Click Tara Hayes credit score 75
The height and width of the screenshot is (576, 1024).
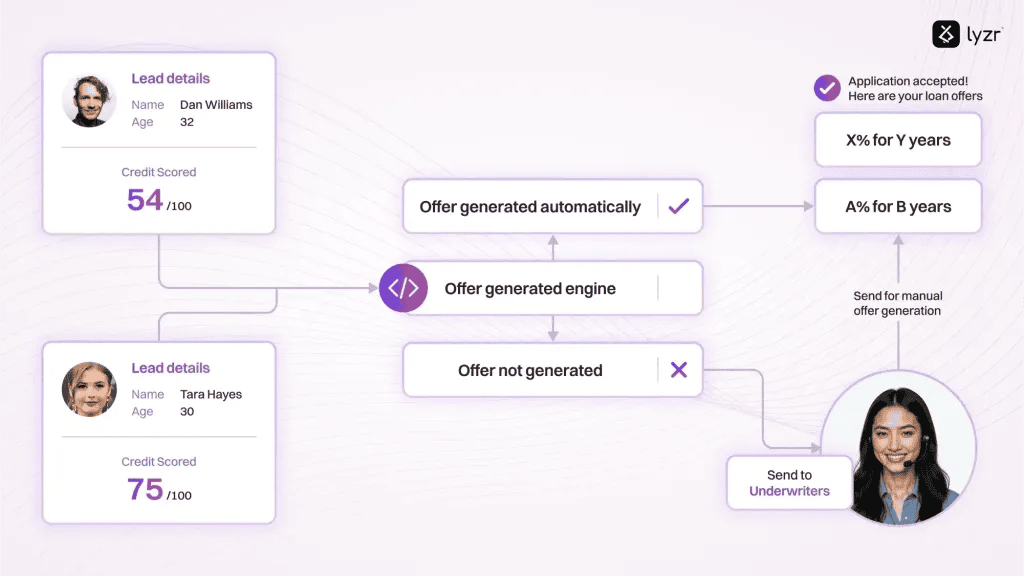tap(145, 489)
